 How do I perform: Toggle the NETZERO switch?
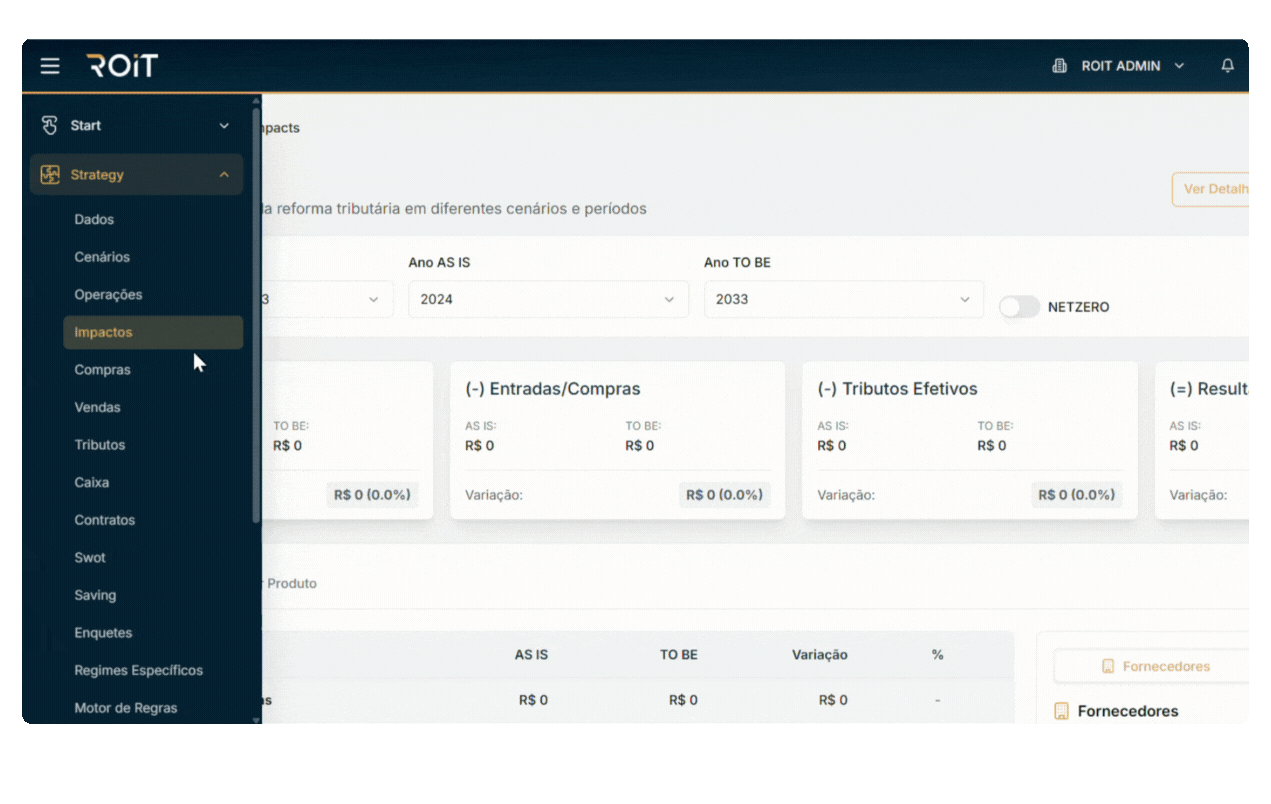pos(1019,307)
